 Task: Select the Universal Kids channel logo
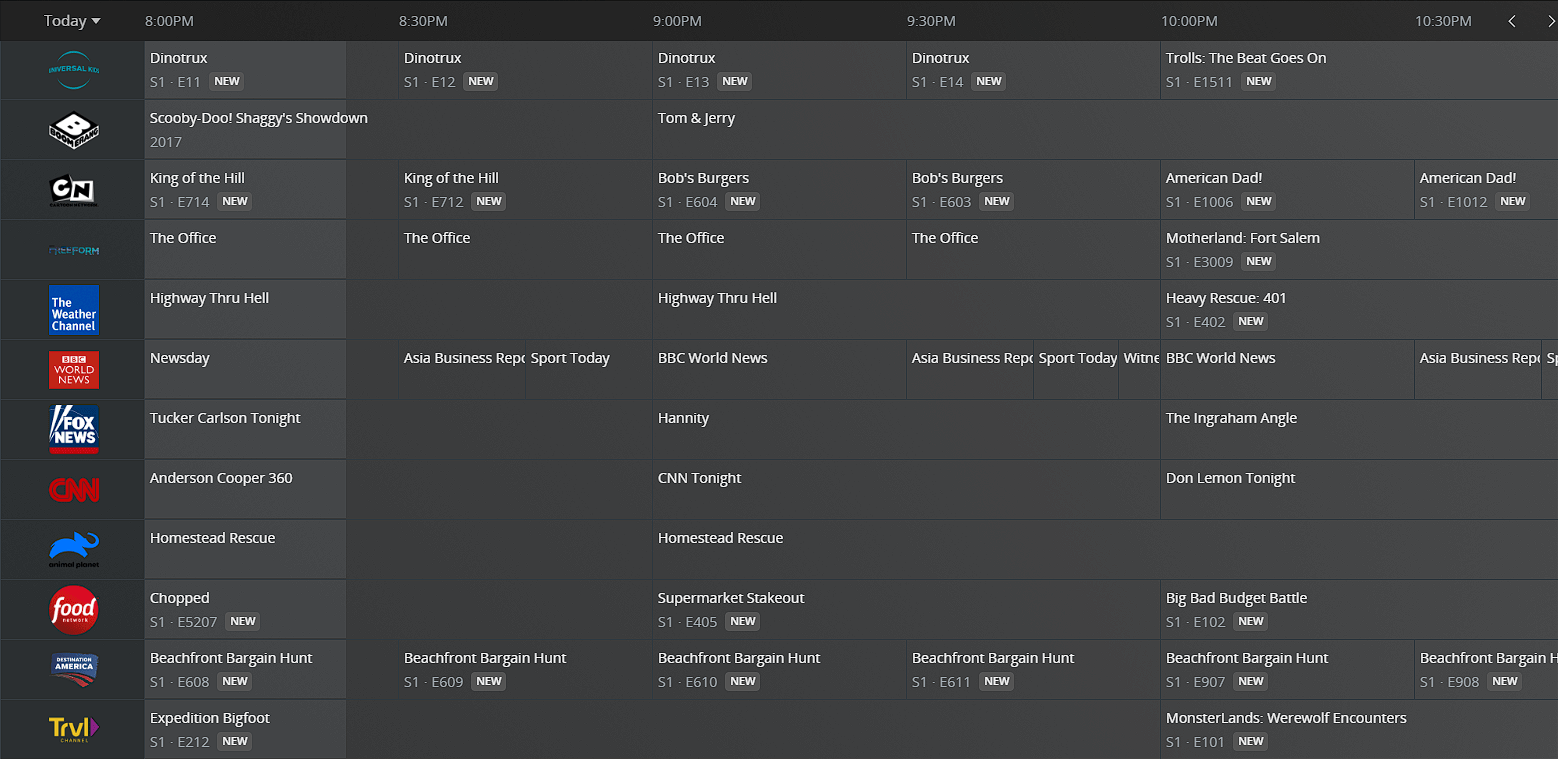pyautogui.click(x=74, y=70)
